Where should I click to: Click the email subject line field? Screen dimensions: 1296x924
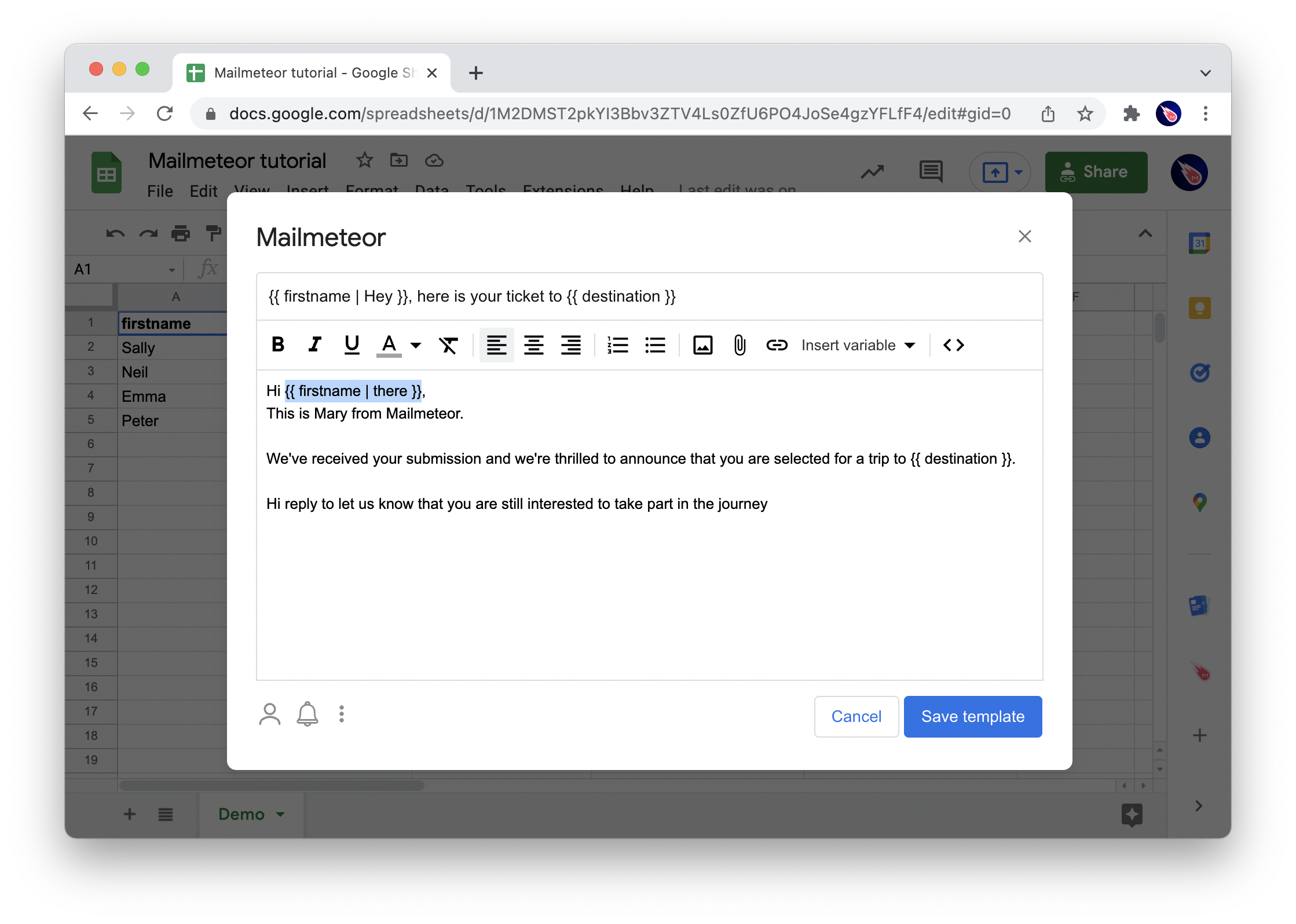pos(649,296)
